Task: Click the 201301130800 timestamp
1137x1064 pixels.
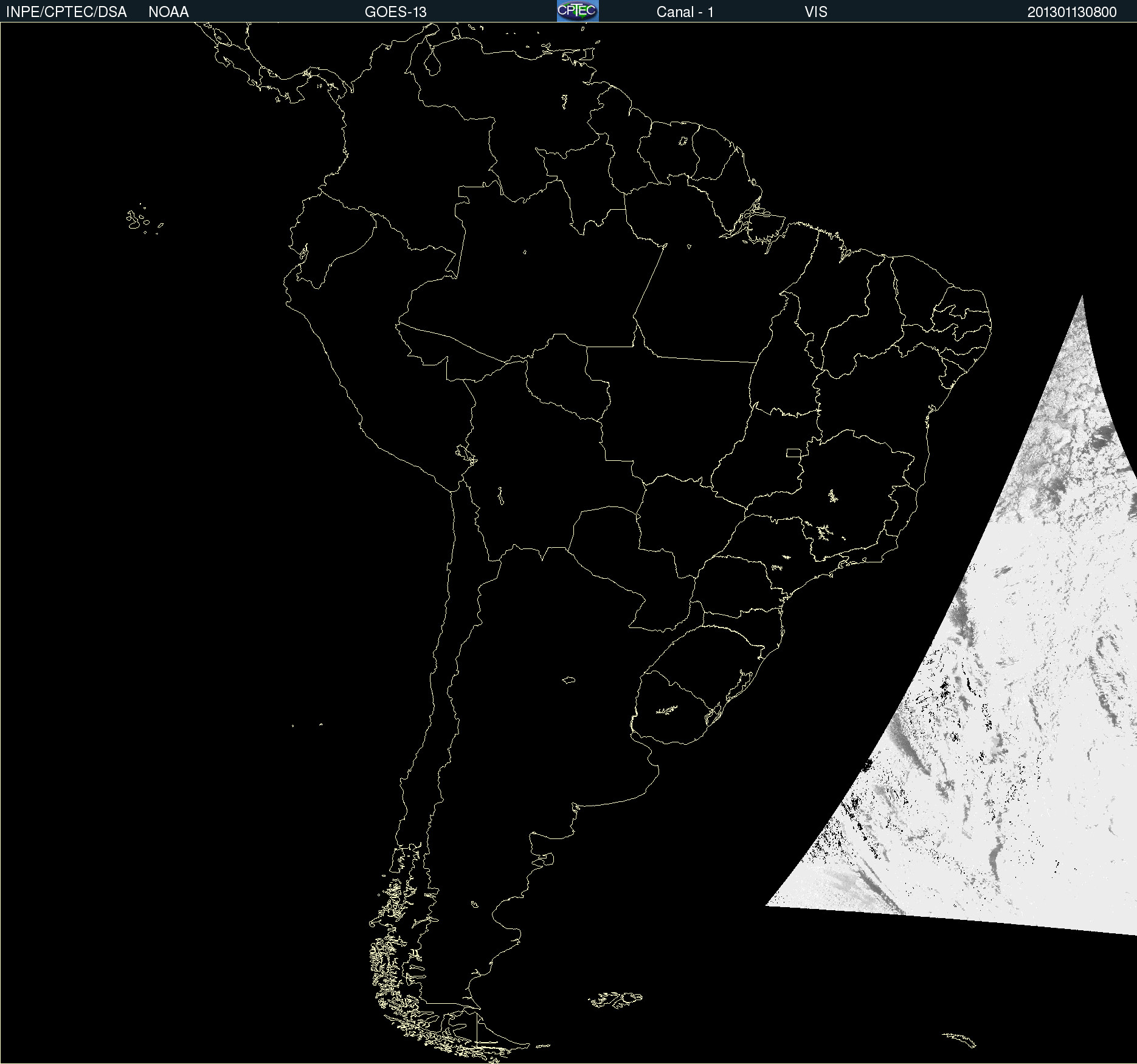Action: pyautogui.click(x=1071, y=12)
